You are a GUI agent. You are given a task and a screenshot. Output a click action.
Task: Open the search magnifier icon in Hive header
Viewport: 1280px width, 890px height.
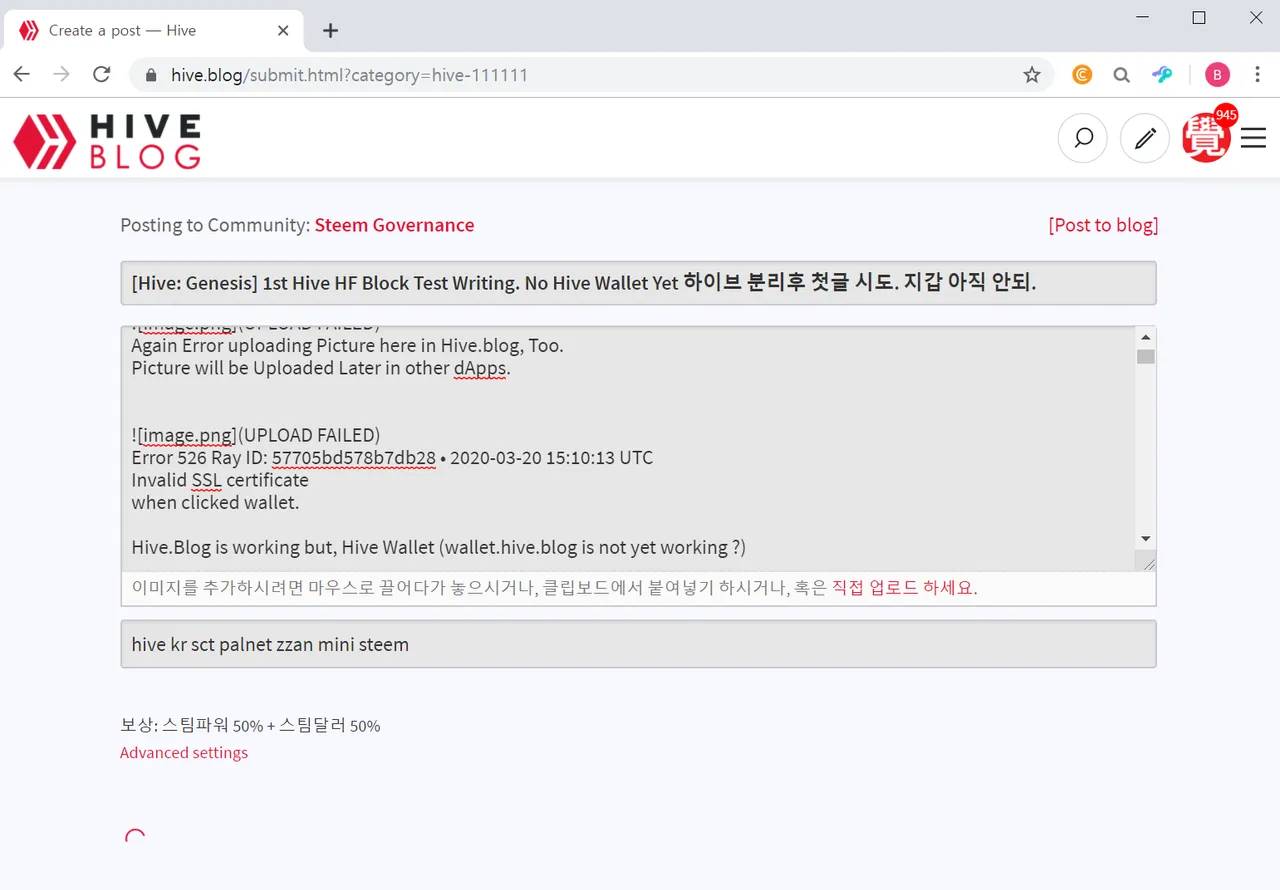[x=1083, y=138]
